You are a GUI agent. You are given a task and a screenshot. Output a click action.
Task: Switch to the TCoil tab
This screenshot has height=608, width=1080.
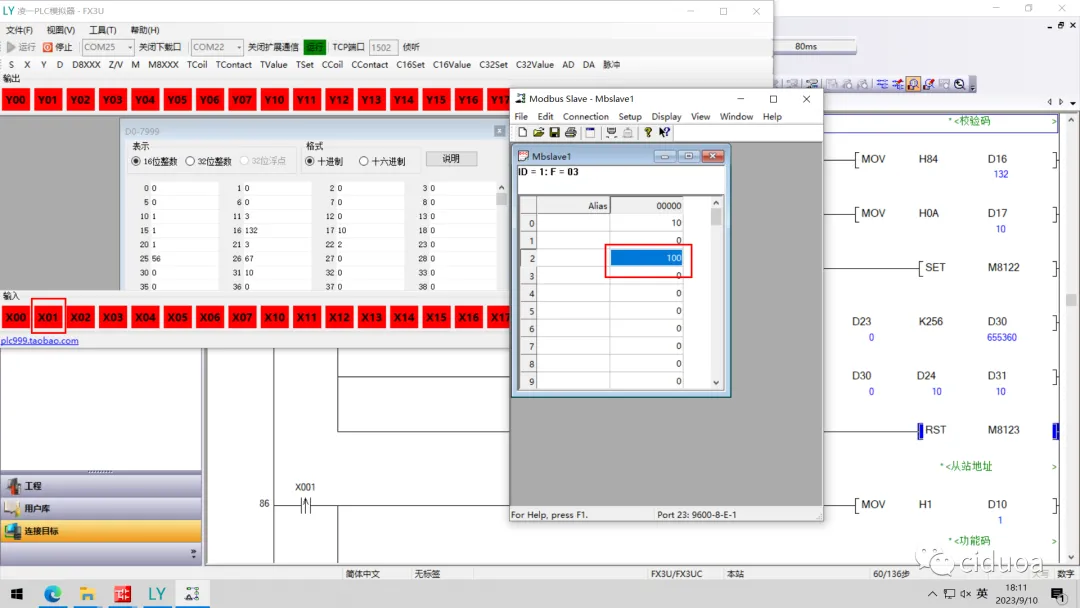click(197, 64)
